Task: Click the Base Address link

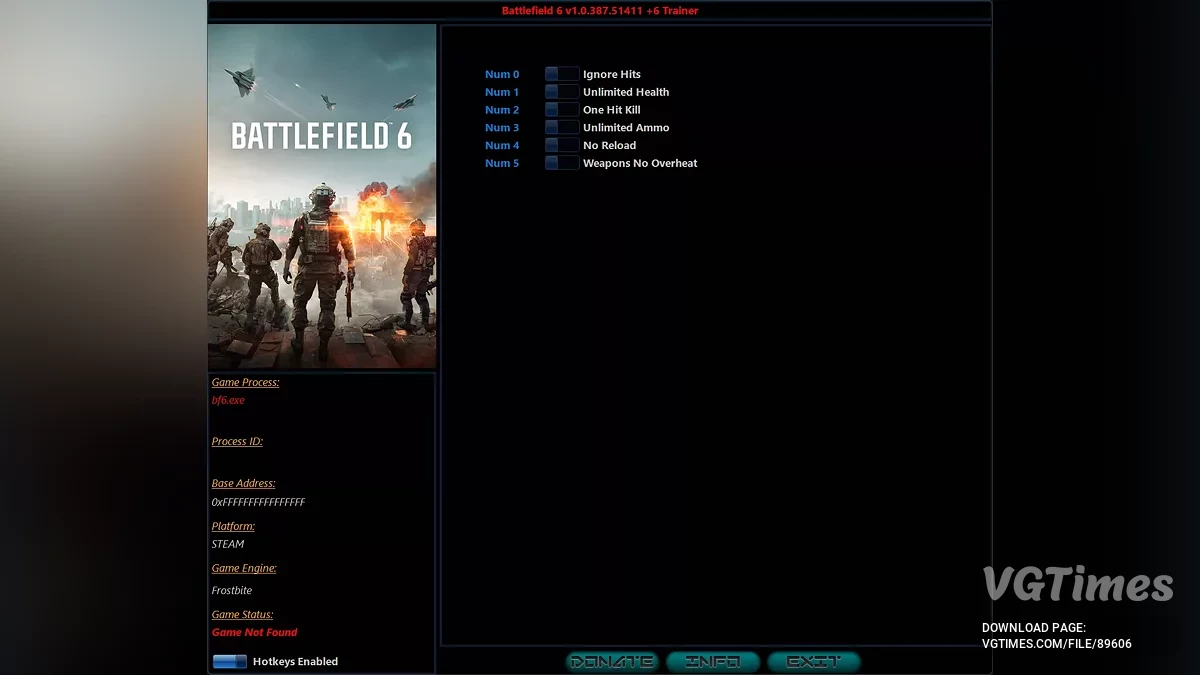Action: 245,483
